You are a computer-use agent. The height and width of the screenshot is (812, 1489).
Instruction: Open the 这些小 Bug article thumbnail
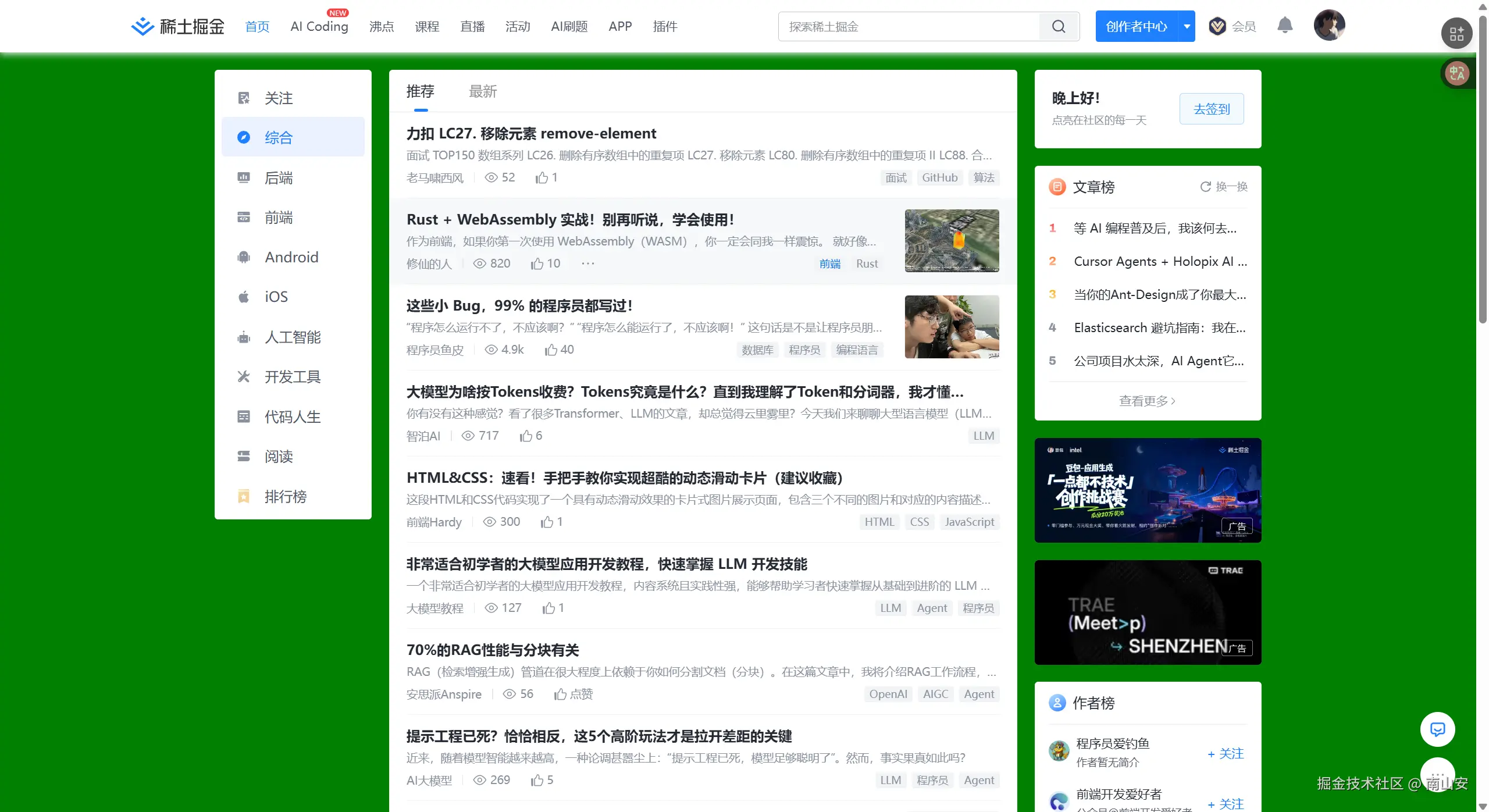click(952, 327)
